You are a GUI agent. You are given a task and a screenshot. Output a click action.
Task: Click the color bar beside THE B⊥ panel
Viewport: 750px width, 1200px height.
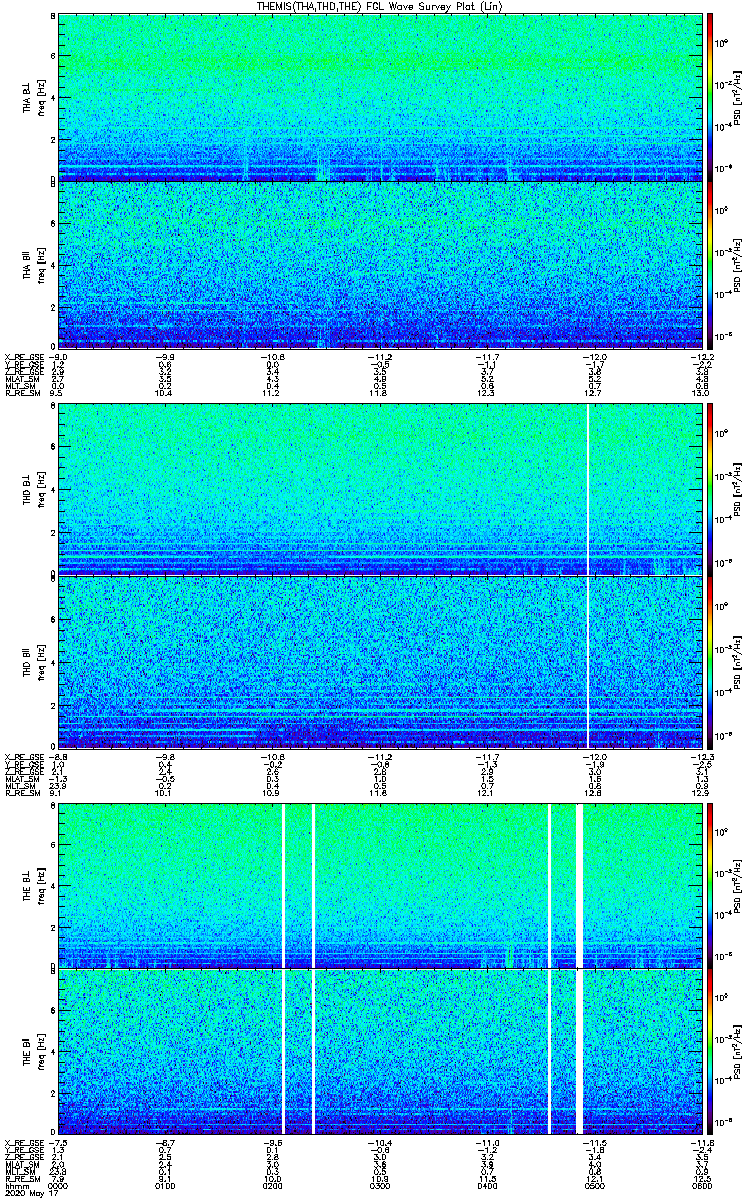[x=711, y=886]
